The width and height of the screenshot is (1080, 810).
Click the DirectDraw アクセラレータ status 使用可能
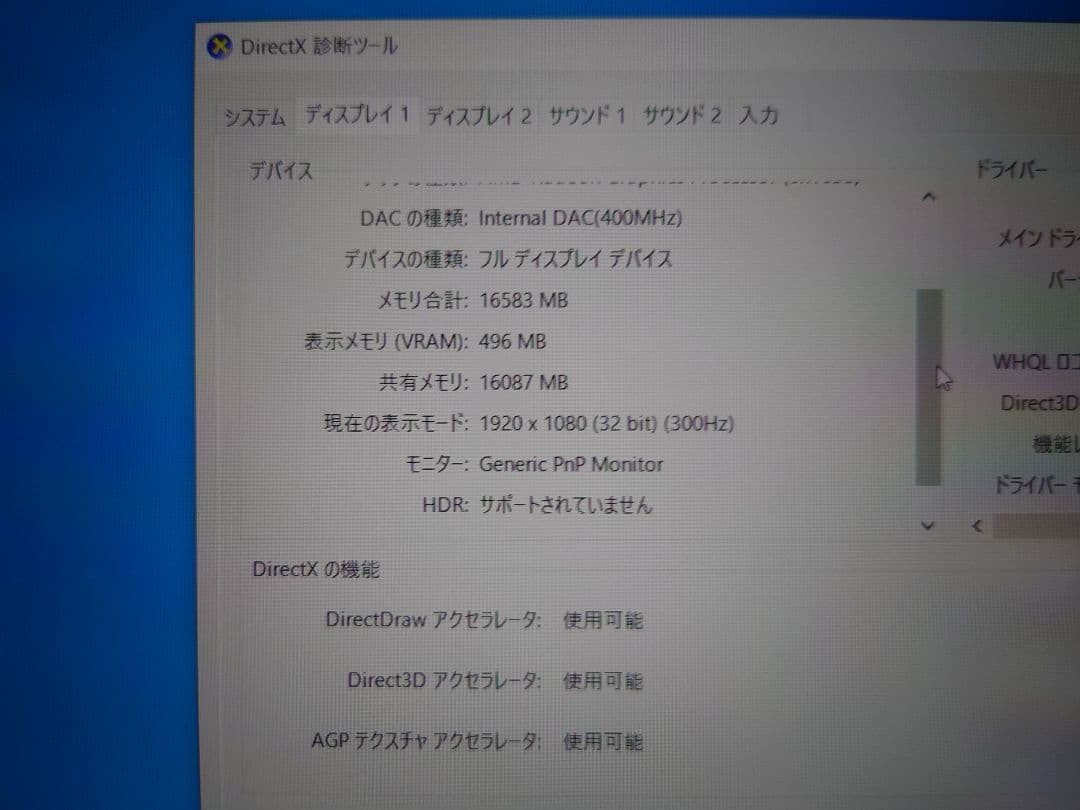(603, 621)
